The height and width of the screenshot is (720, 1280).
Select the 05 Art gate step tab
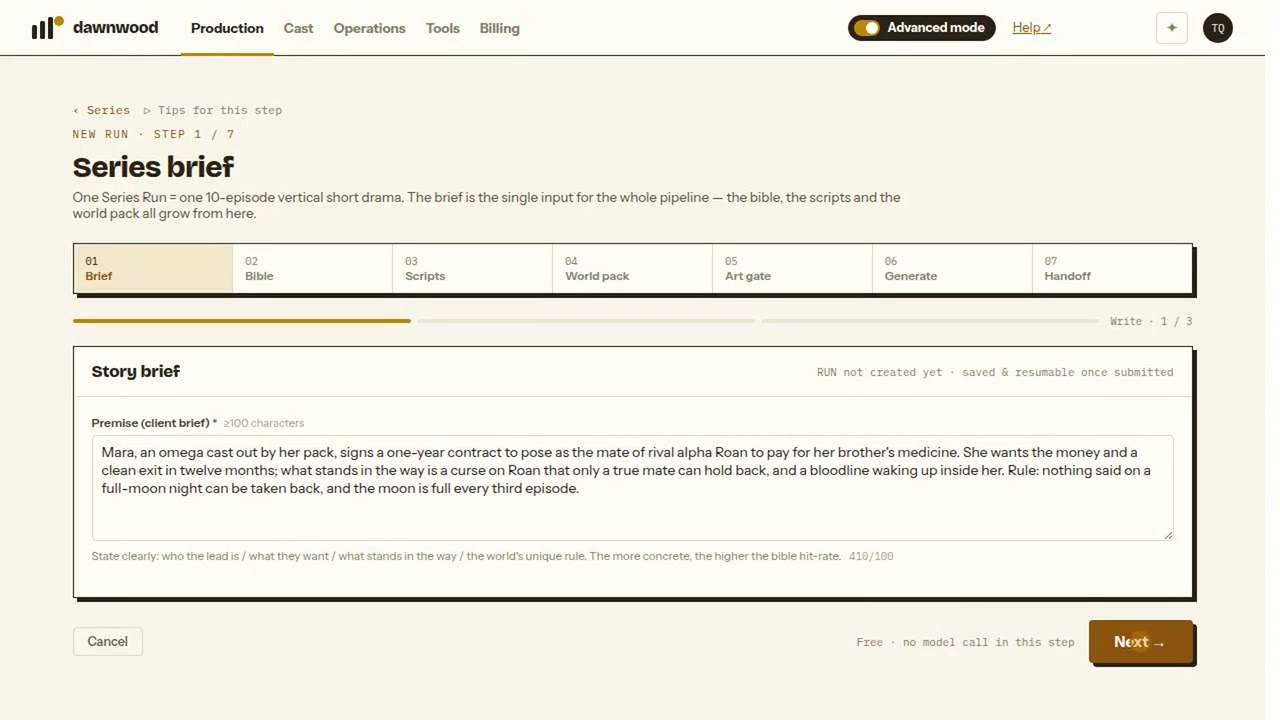792,268
